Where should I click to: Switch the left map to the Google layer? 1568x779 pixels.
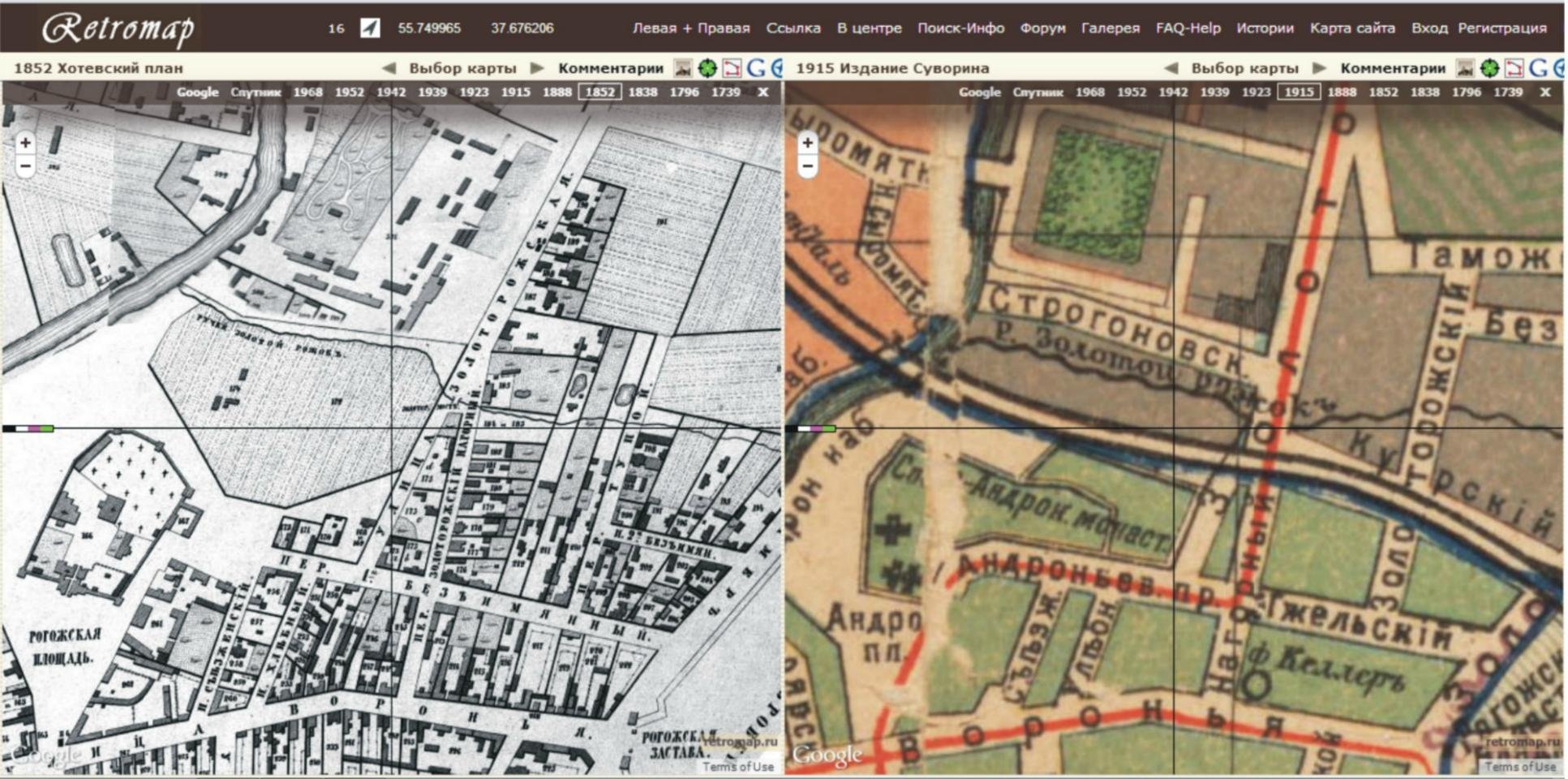(x=198, y=92)
